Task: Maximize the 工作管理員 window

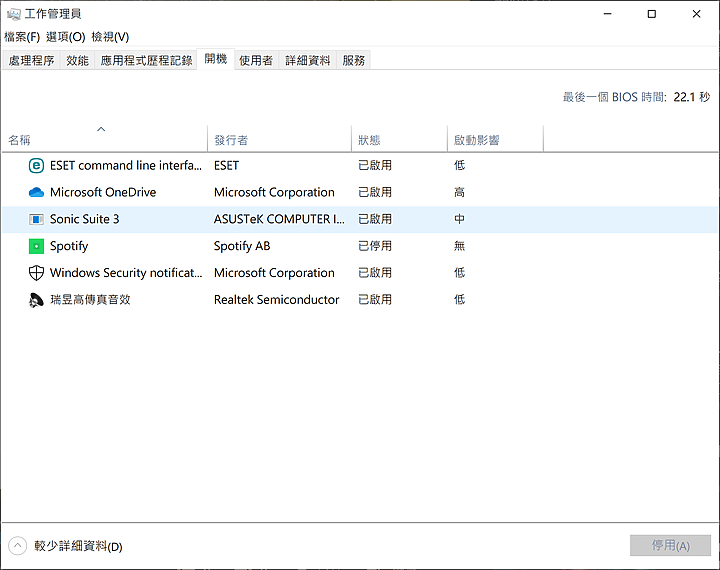Action: coord(652,14)
